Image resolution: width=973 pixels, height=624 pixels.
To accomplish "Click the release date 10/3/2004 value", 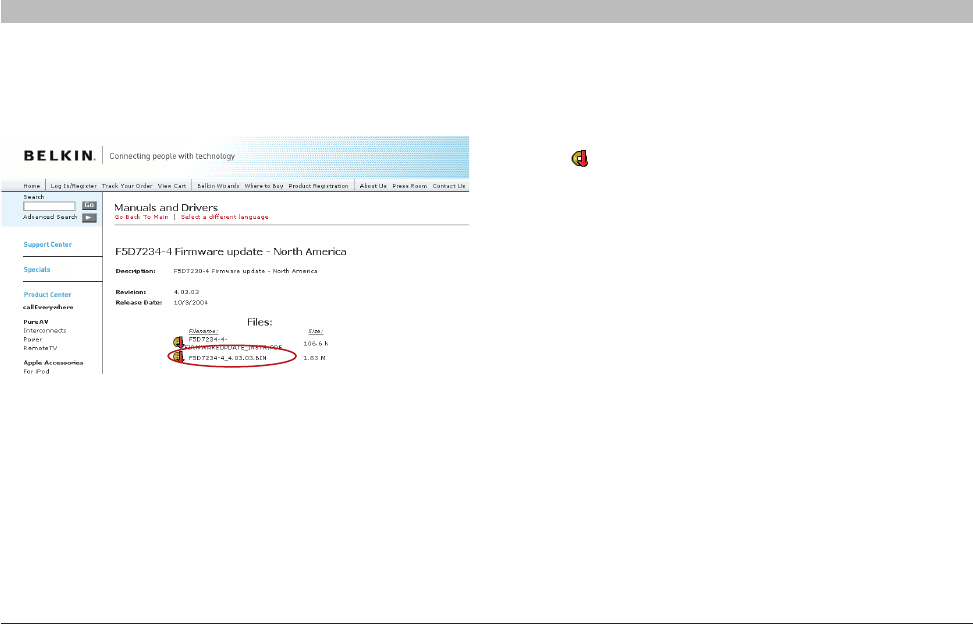I will coord(191,303).
